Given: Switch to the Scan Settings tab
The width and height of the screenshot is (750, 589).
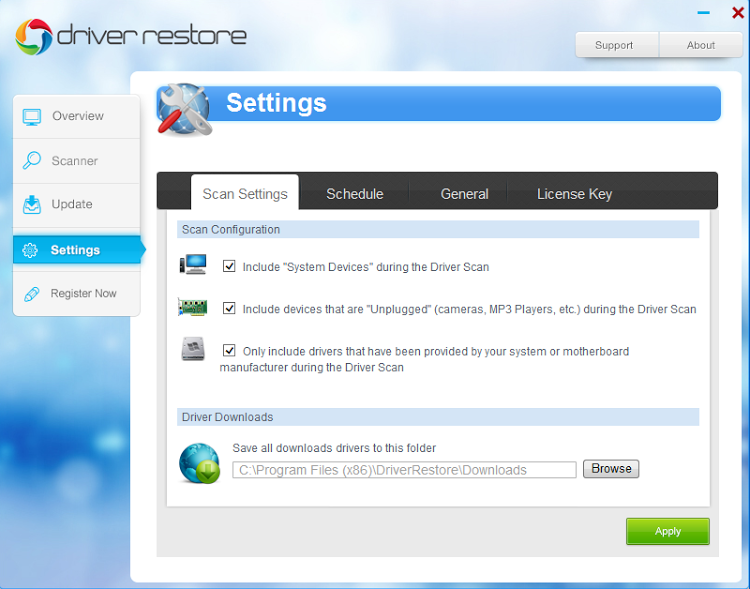Looking at the screenshot, I should coord(245,193).
